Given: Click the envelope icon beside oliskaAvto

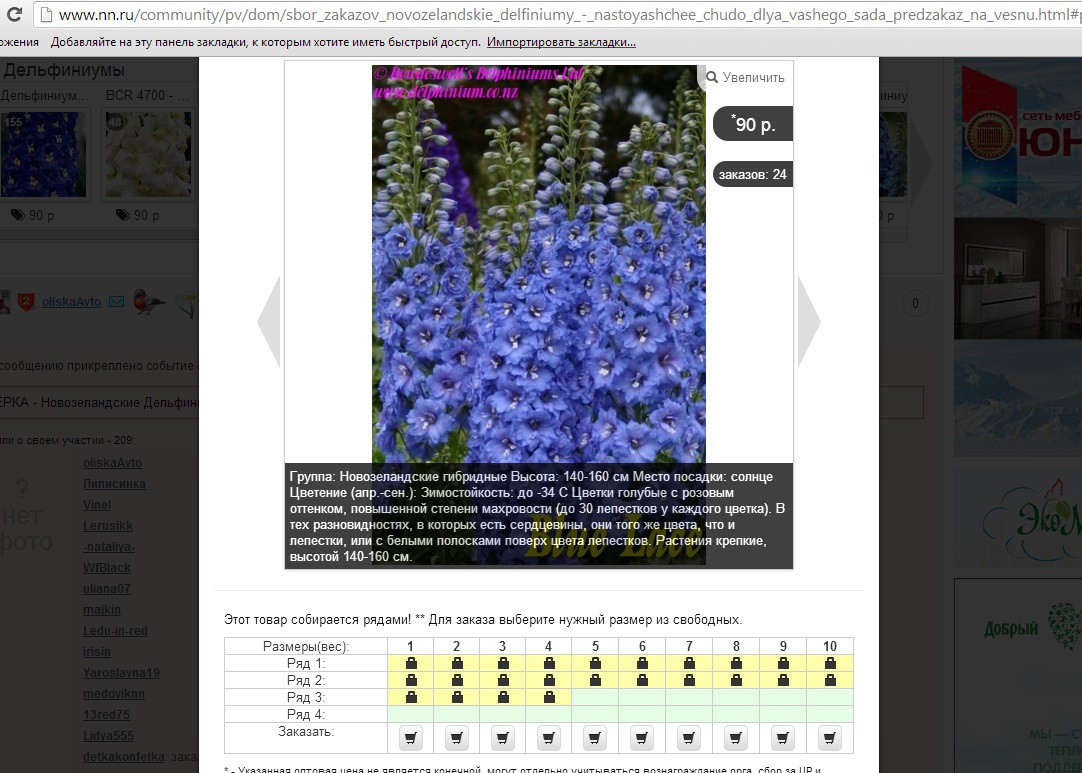Looking at the screenshot, I should [116, 302].
